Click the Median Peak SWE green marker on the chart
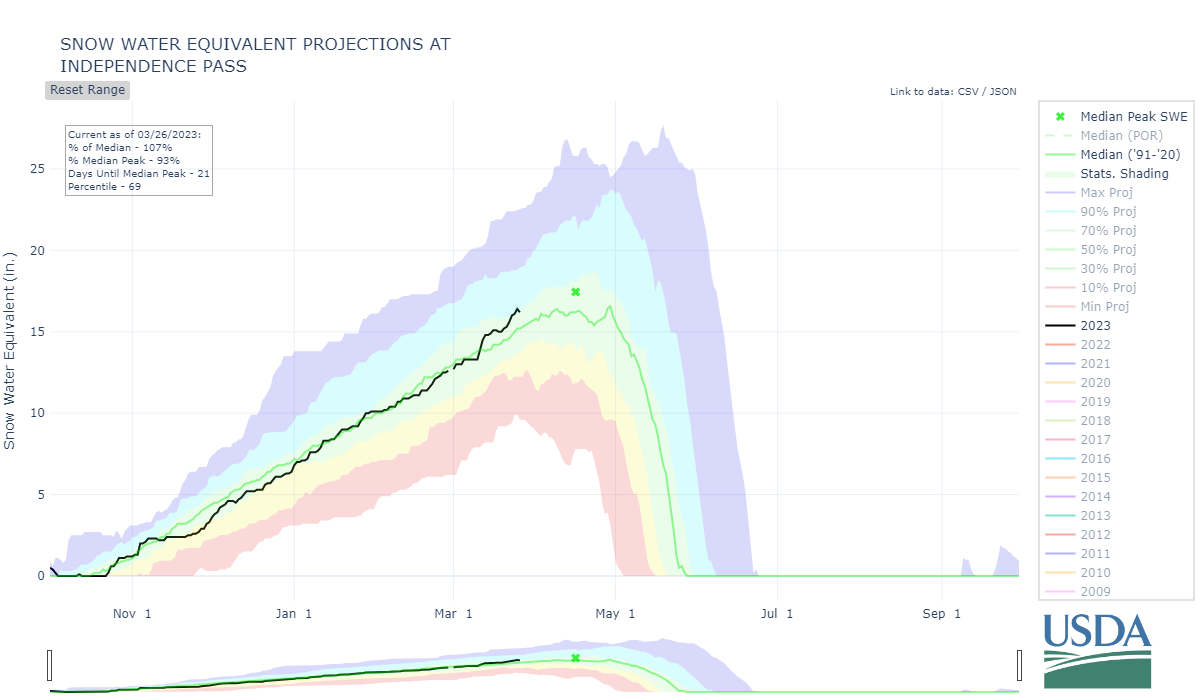Viewport: 1200px width, 700px height. (575, 292)
